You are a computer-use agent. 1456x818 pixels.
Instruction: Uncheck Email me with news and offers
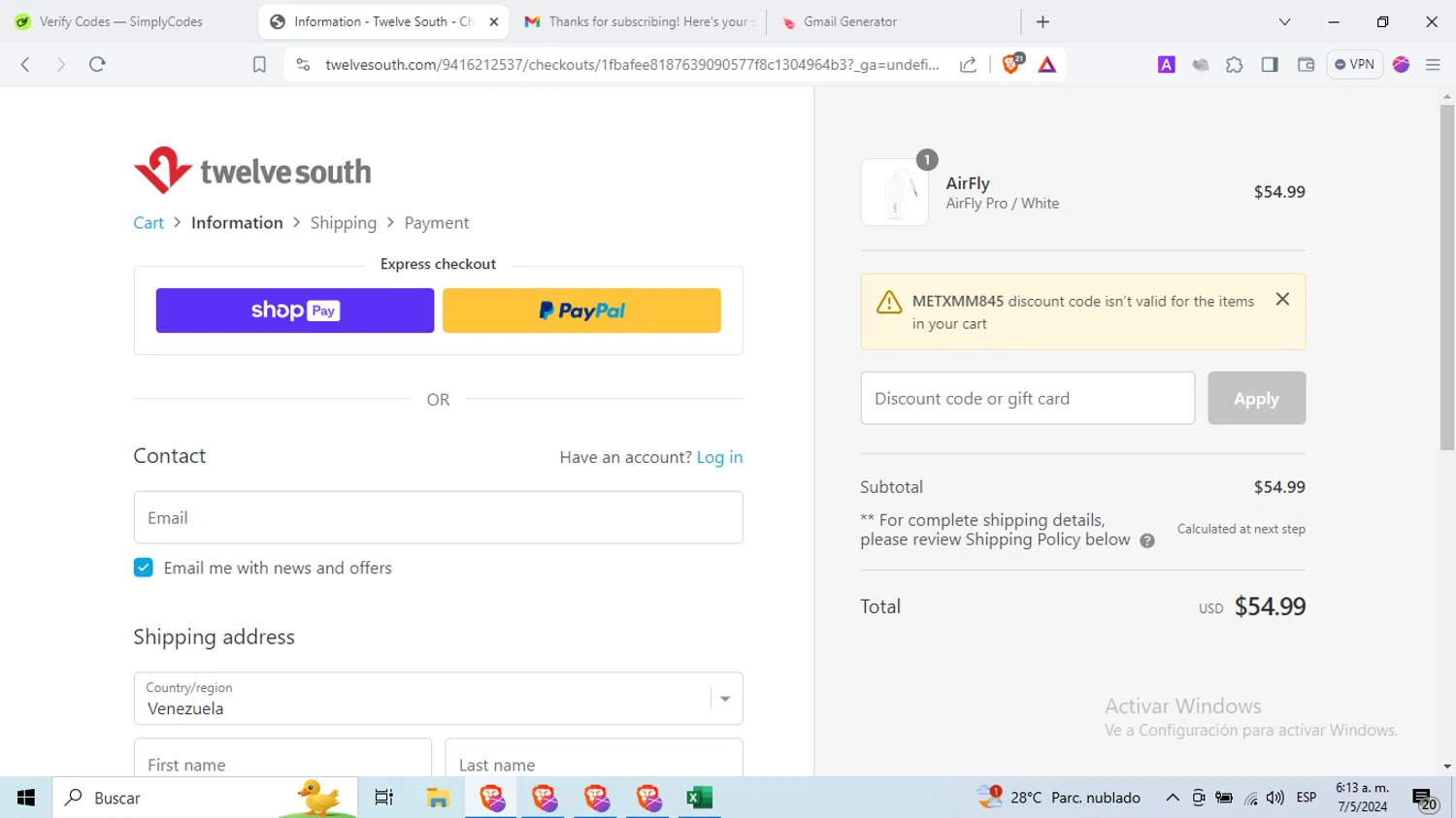click(143, 568)
